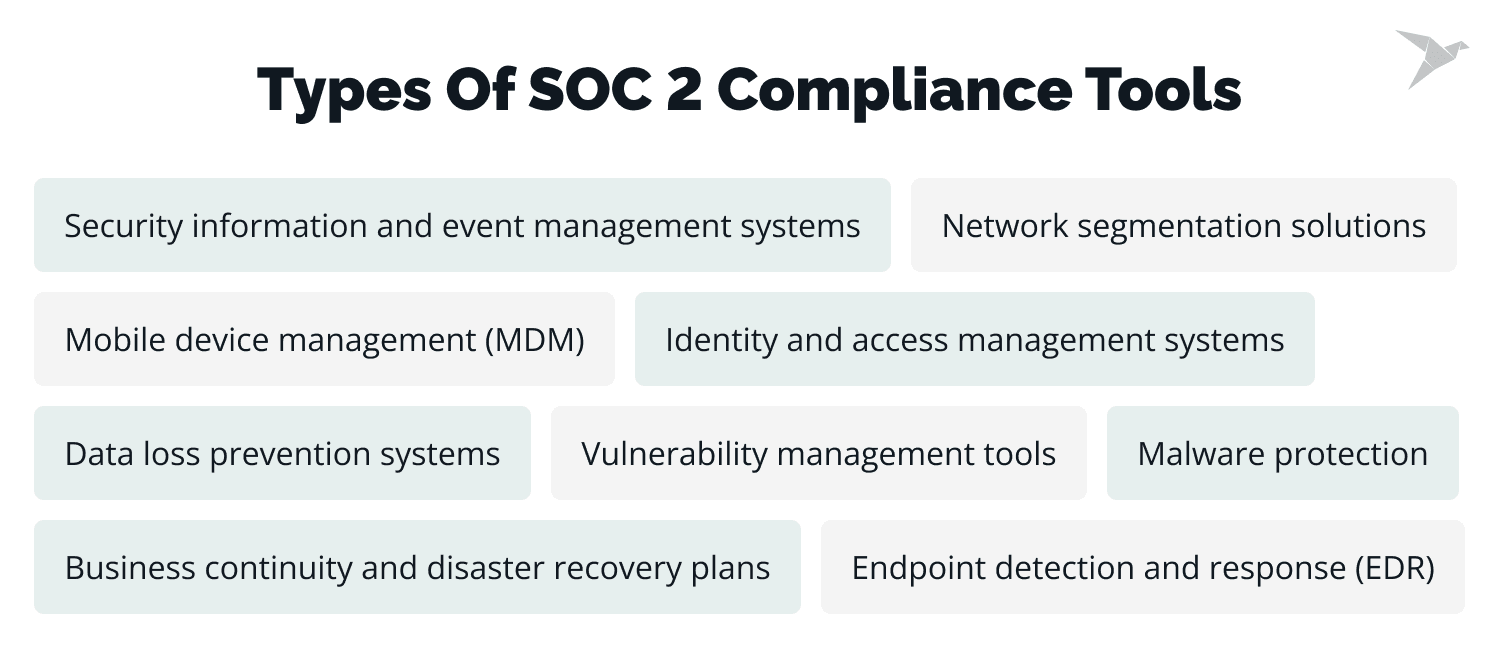Open Business continuity and disaster recovery plans
This screenshot has width=1500, height=664.
click(417, 568)
